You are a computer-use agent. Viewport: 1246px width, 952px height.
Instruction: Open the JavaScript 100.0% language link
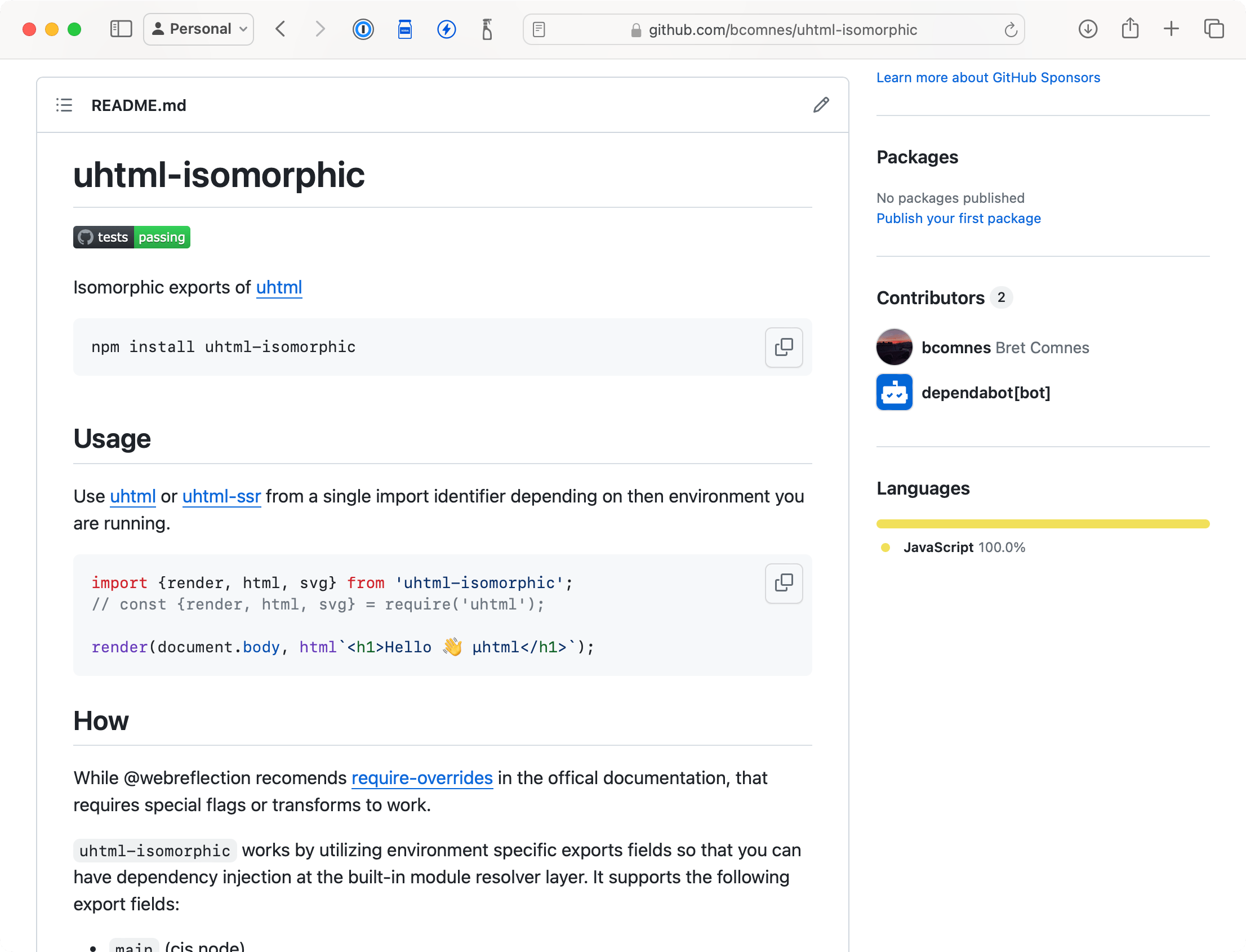tap(964, 548)
